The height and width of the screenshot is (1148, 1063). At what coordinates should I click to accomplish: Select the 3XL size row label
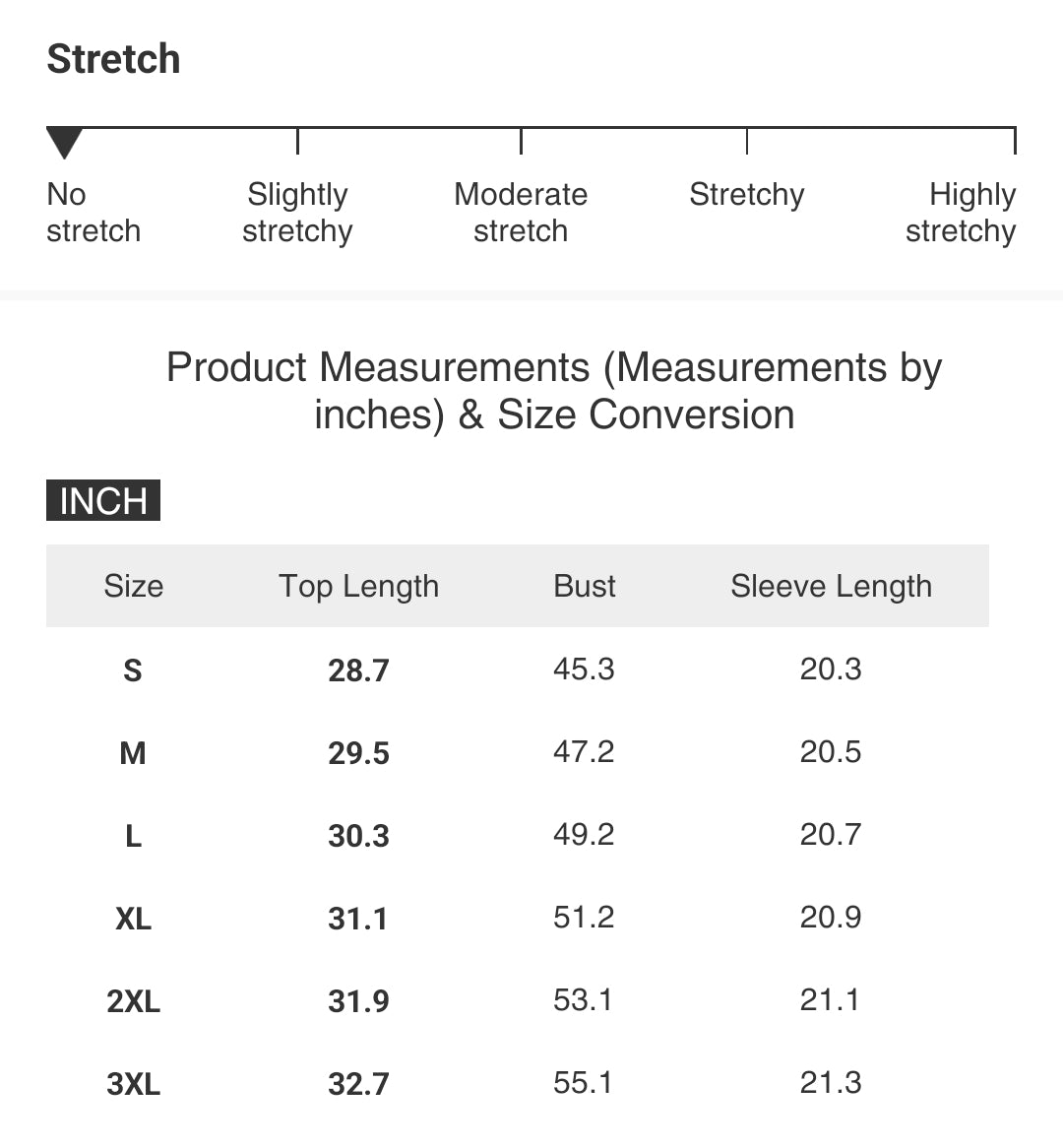(x=133, y=1084)
